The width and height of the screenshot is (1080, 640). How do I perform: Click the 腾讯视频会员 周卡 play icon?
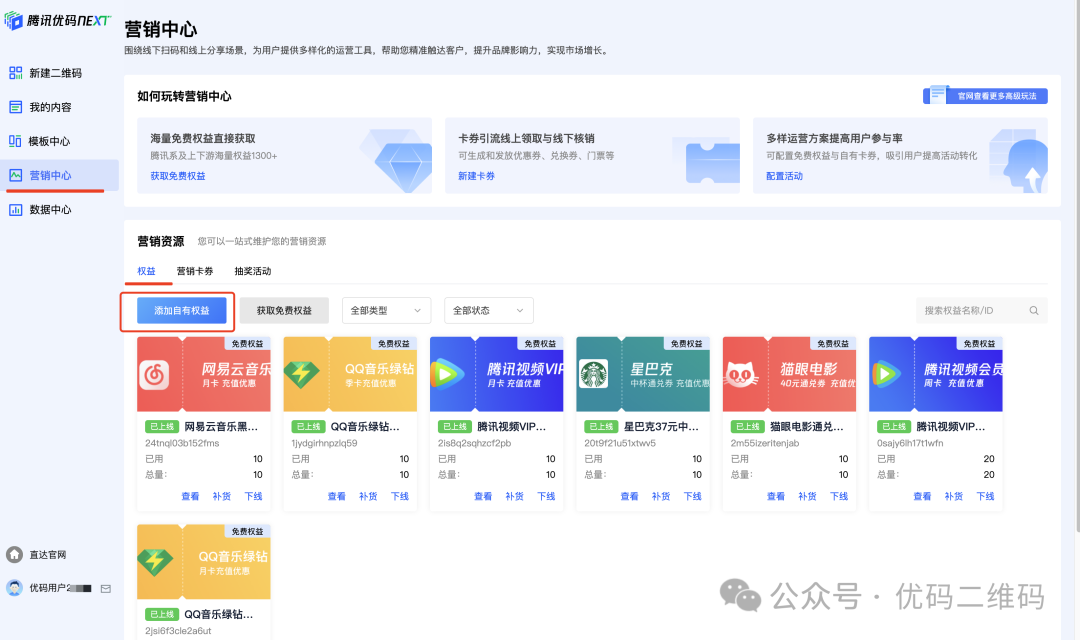tap(886, 374)
